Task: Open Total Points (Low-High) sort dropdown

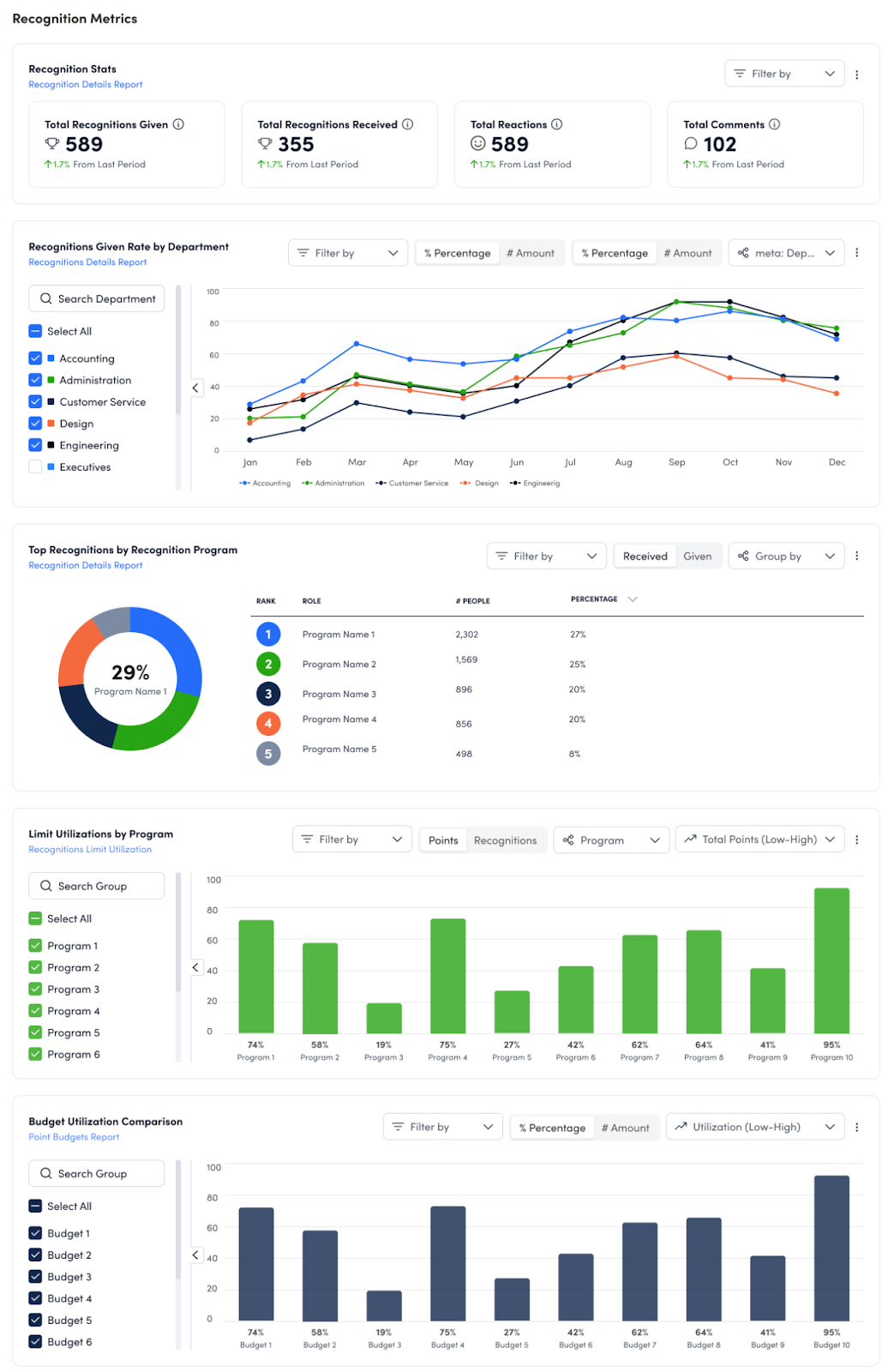Action: 759,839
